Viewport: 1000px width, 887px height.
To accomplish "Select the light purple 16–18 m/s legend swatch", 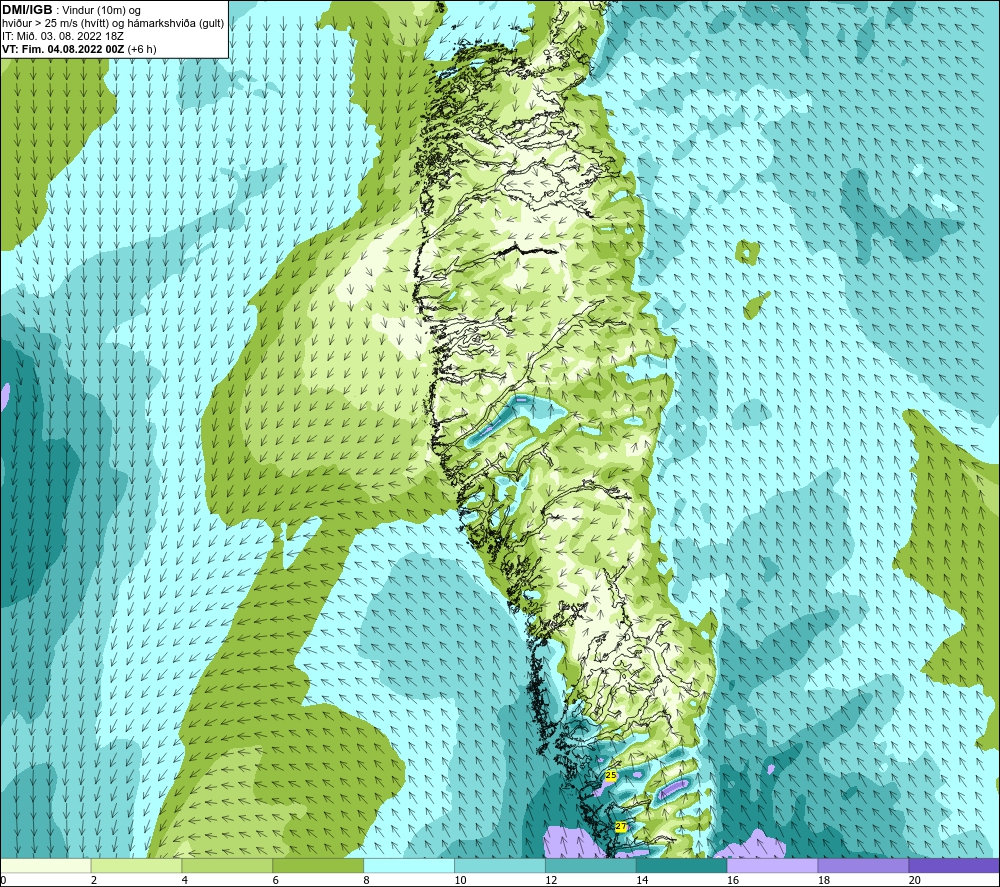I will (772, 865).
